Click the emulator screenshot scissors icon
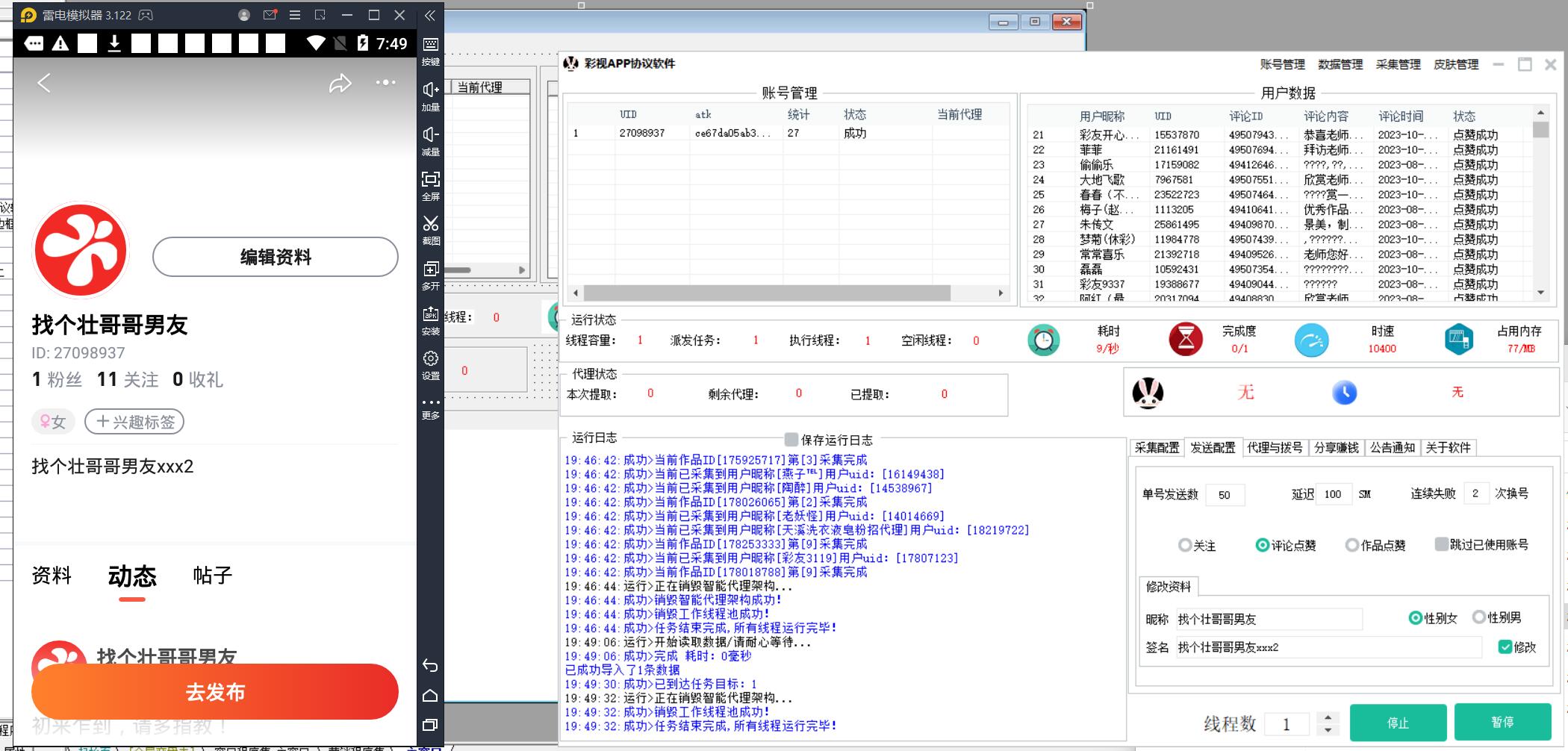This screenshot has height=751, width=1568. tap(431, 224)
